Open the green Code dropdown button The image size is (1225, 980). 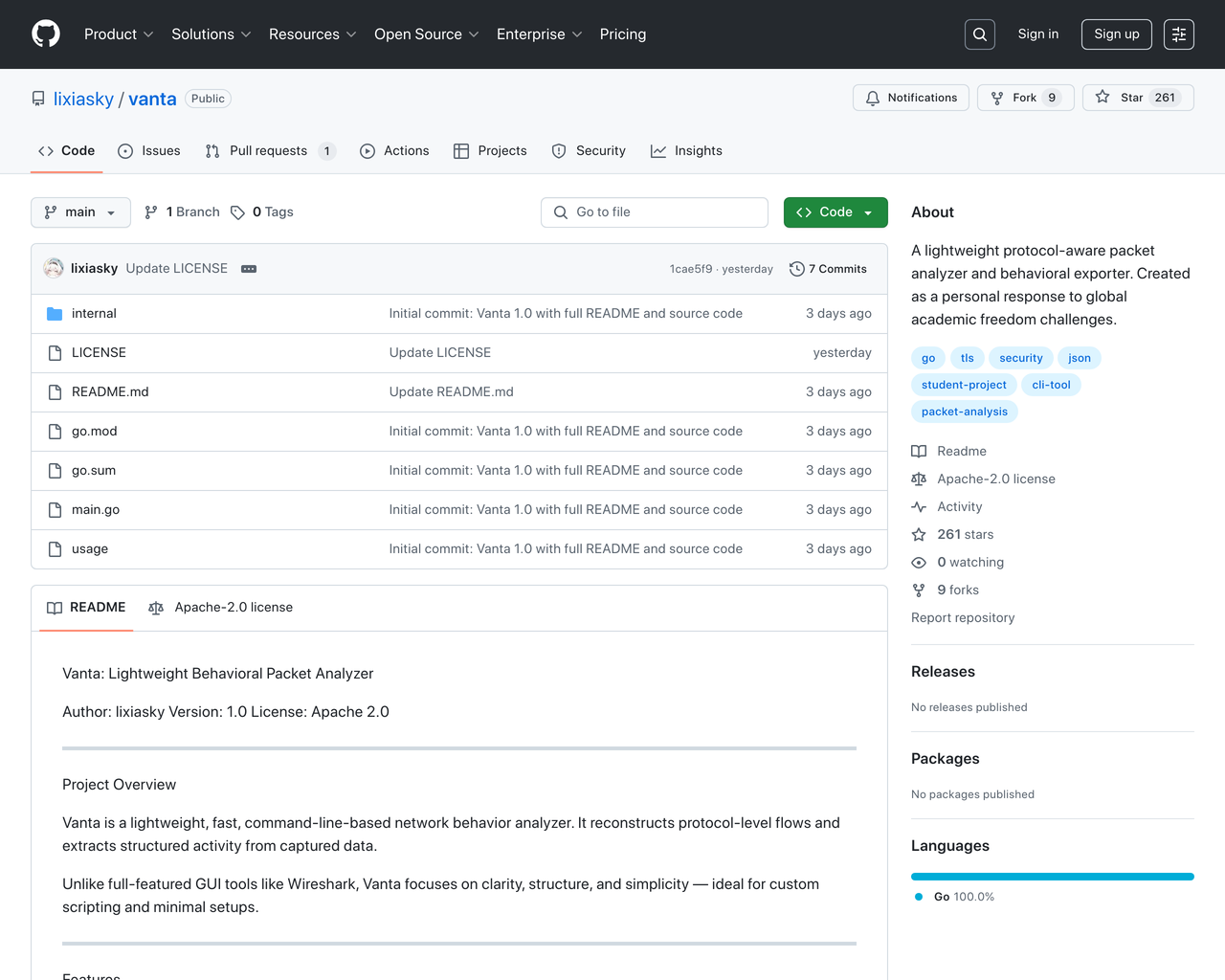click(x=835, y=212)
